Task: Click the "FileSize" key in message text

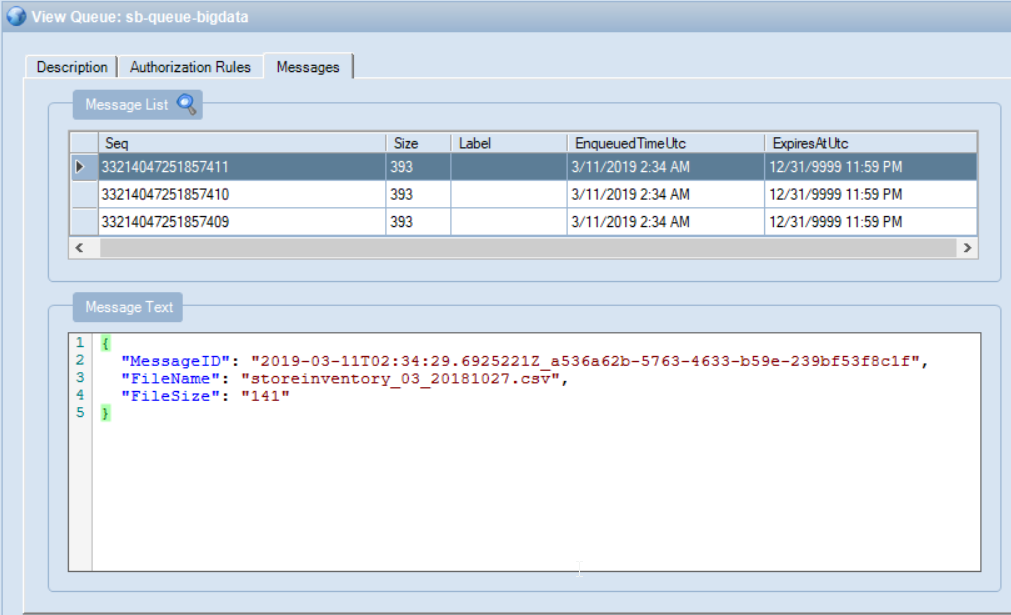Action: pos(171,396)
